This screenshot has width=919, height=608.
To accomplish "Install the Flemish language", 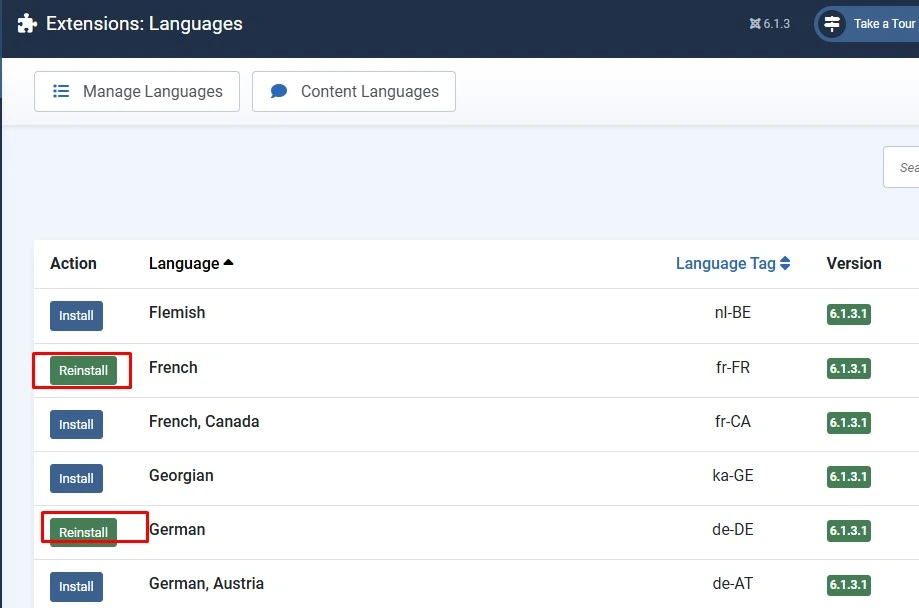I will pos(76,316).
